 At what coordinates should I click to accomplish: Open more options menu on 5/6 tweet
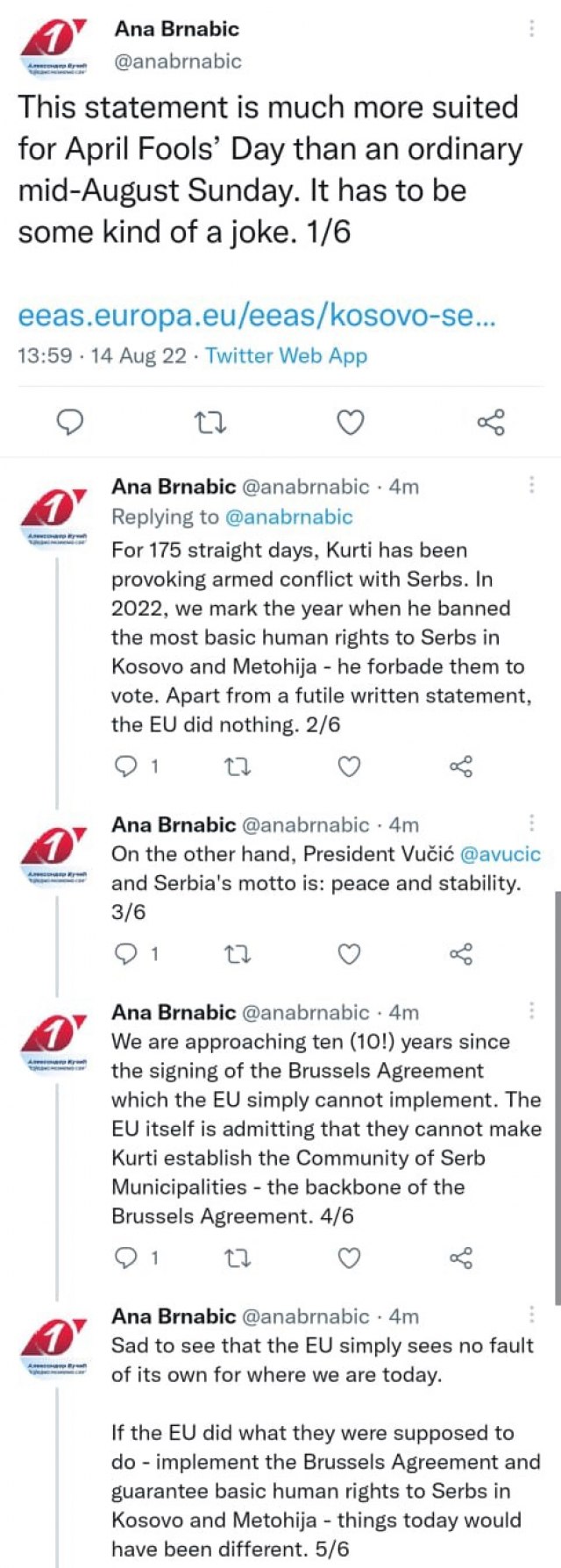point(531,1314)
